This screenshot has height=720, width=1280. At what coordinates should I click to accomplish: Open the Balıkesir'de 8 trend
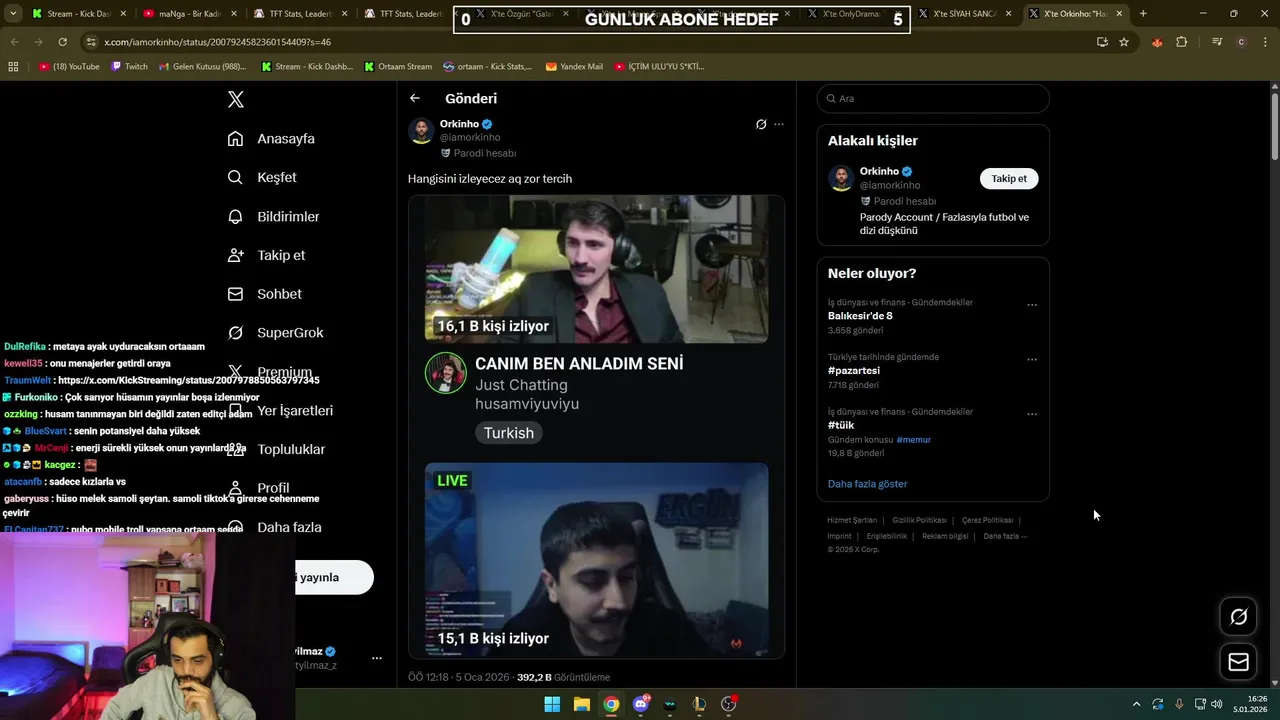tap(860, 316)
